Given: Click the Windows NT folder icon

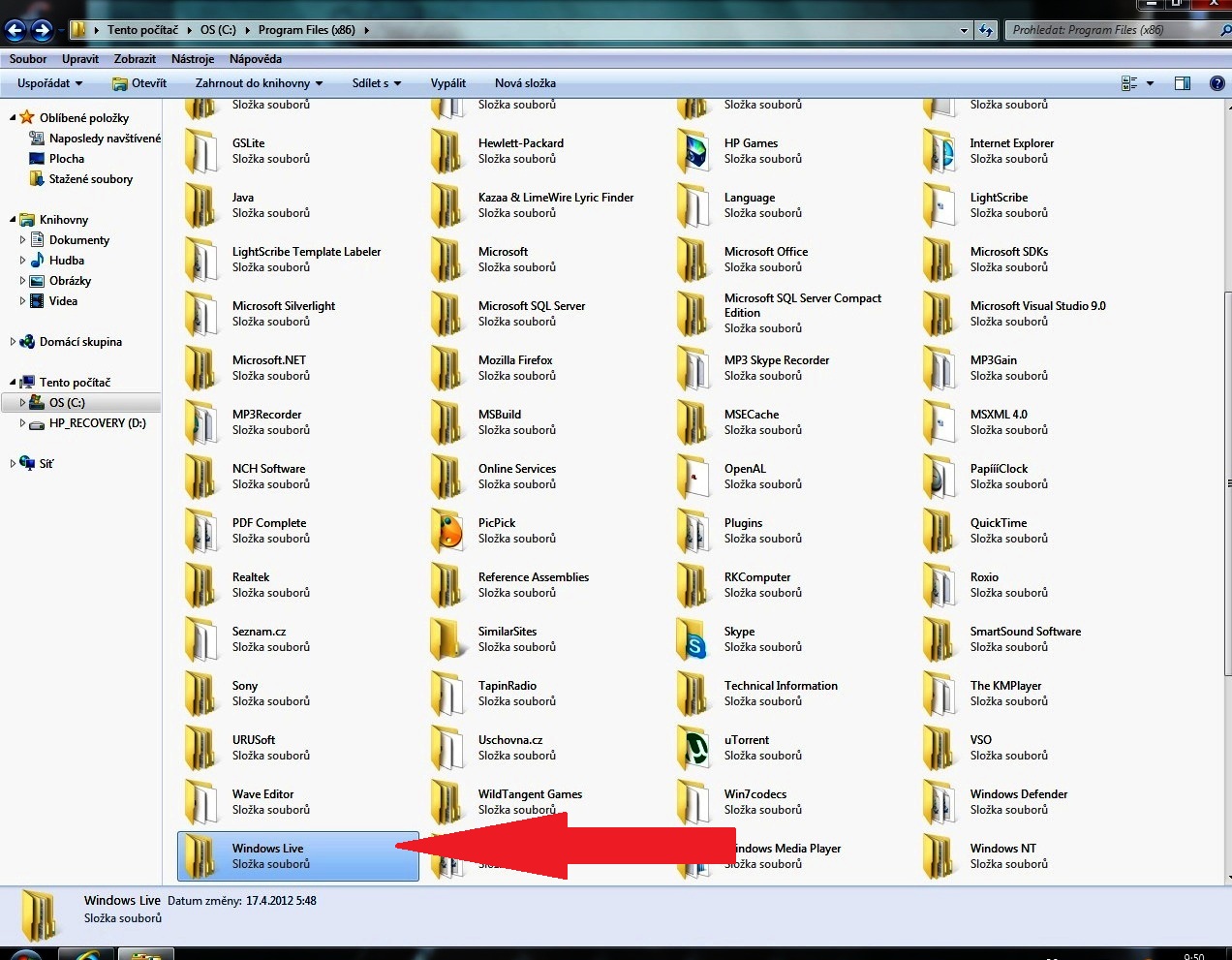Looking at the screenshot, I should pyautogui.click(x=939, y=855).
